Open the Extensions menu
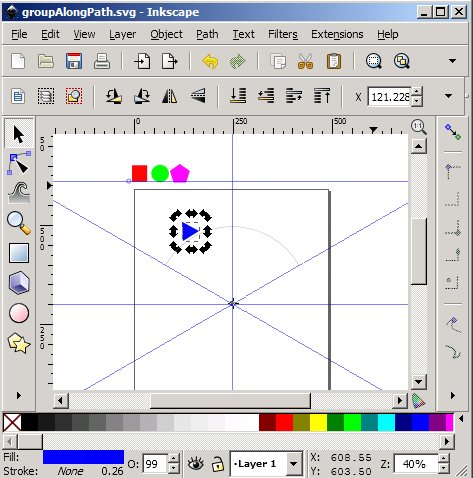The width and height of the screenshot is (473, 478). [337, 34]
